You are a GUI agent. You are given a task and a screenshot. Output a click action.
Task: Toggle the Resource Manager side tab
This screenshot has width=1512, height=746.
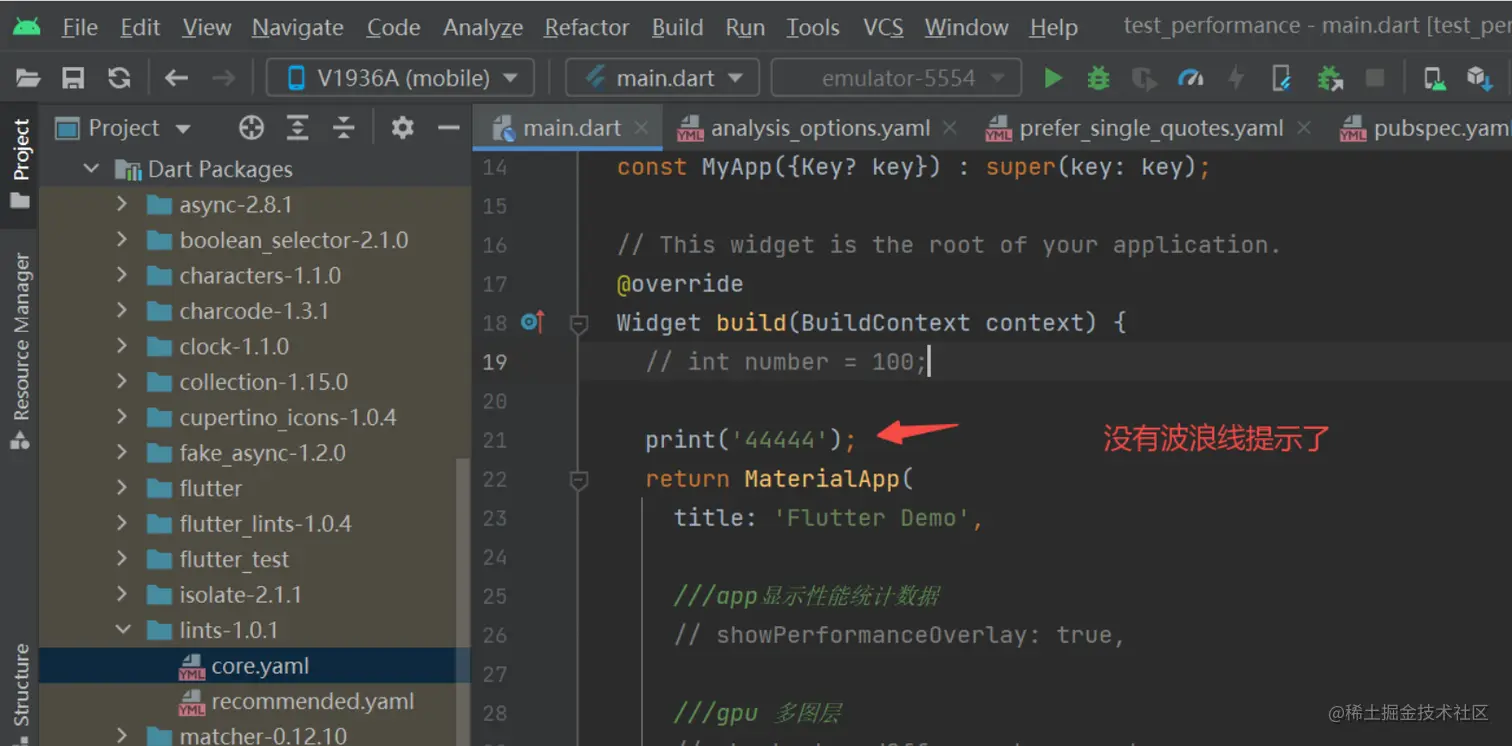pyautogui.click(x=20, y=350)
